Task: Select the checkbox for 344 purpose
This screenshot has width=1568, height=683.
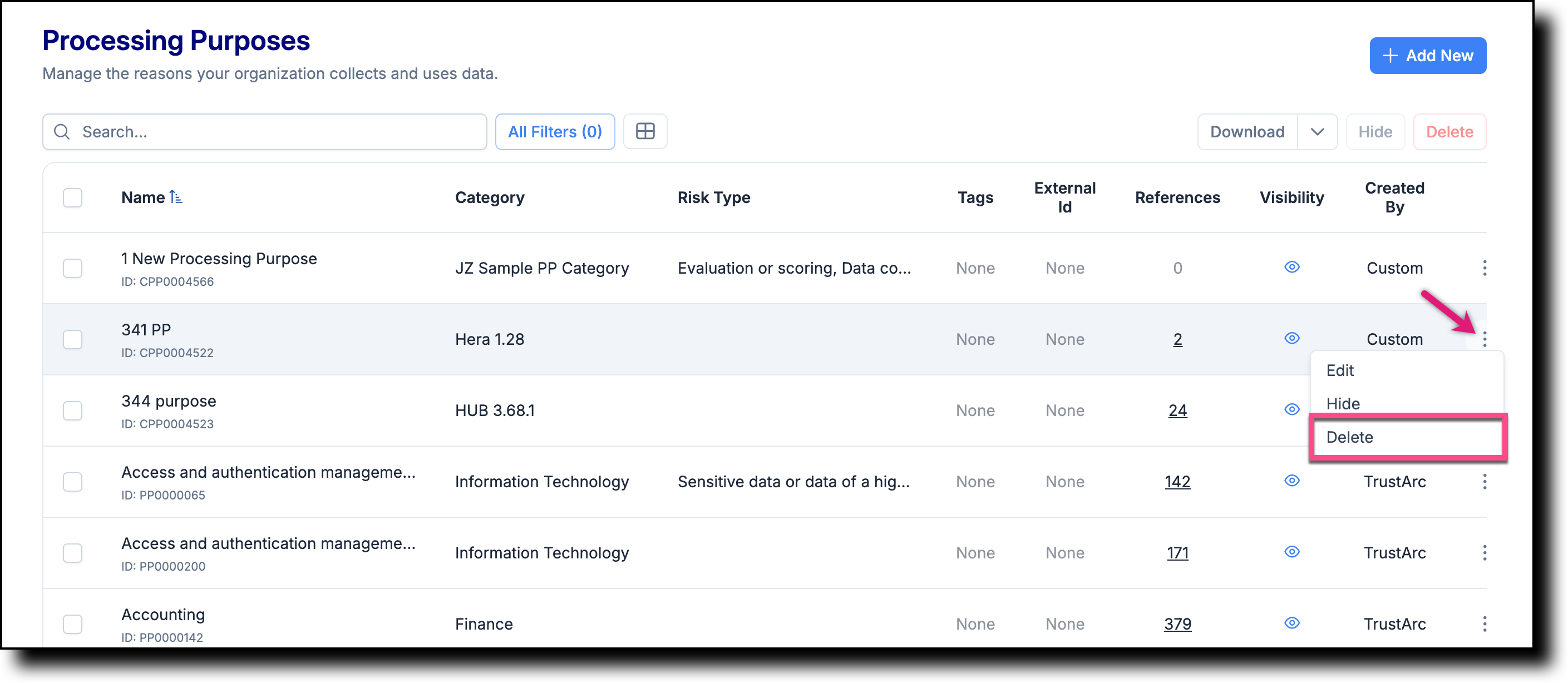Action: pos(72,410)
